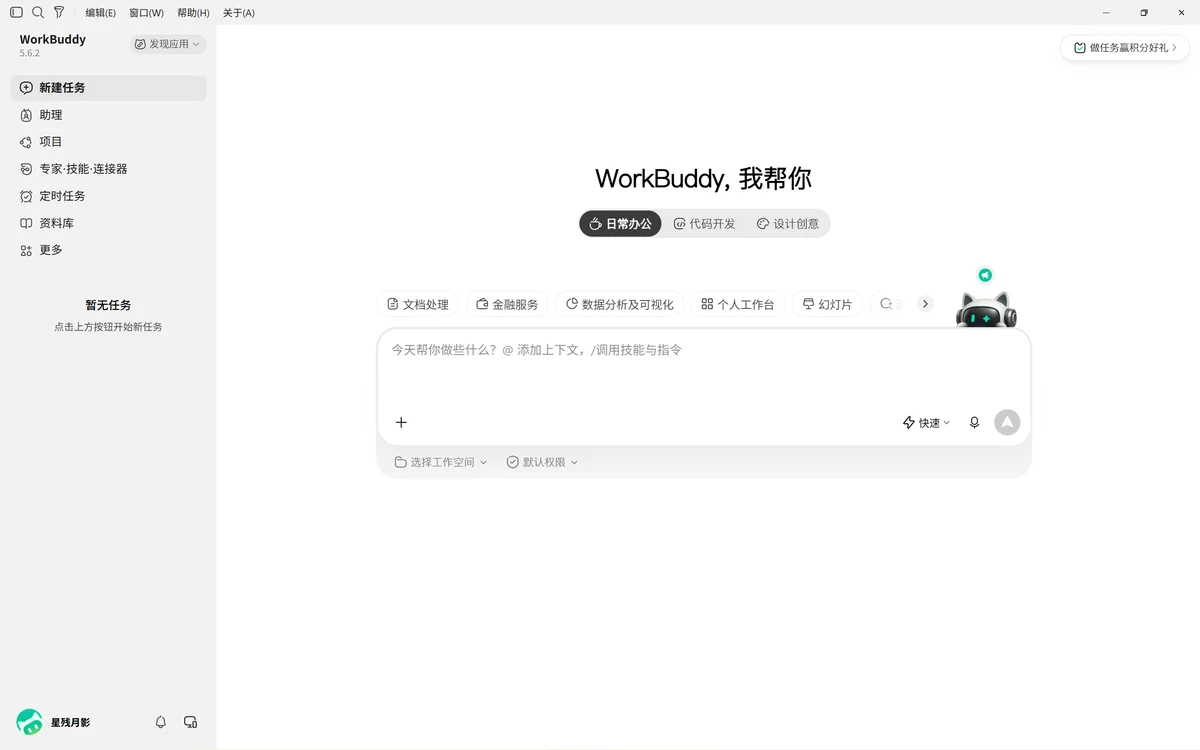Click the funnel icon beside the search icon
Screen dimensions: 1200x750
[59, 13]
